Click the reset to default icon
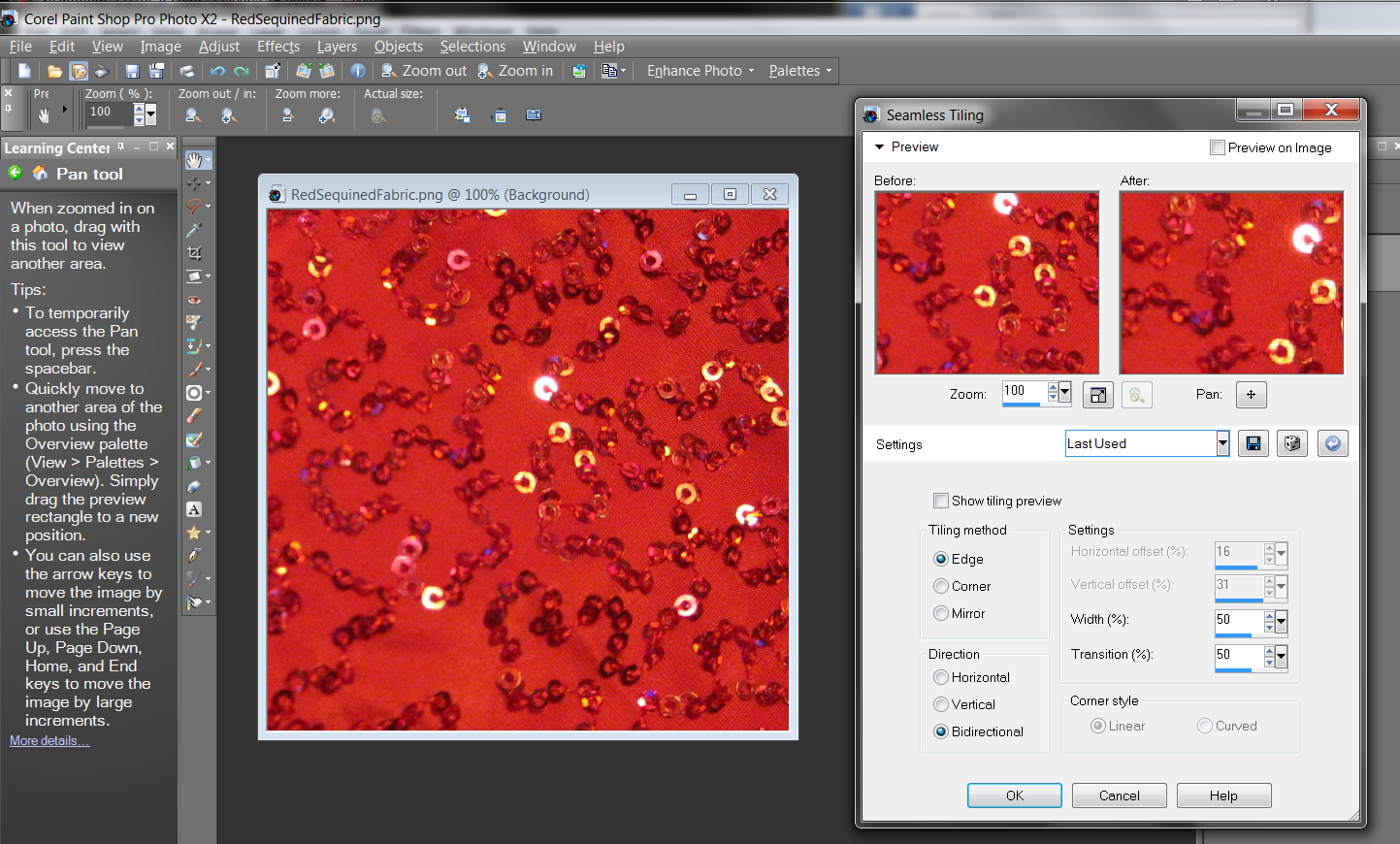Image resolution: width=1400 pixels, height=844 pixels. coord(1332,443)
